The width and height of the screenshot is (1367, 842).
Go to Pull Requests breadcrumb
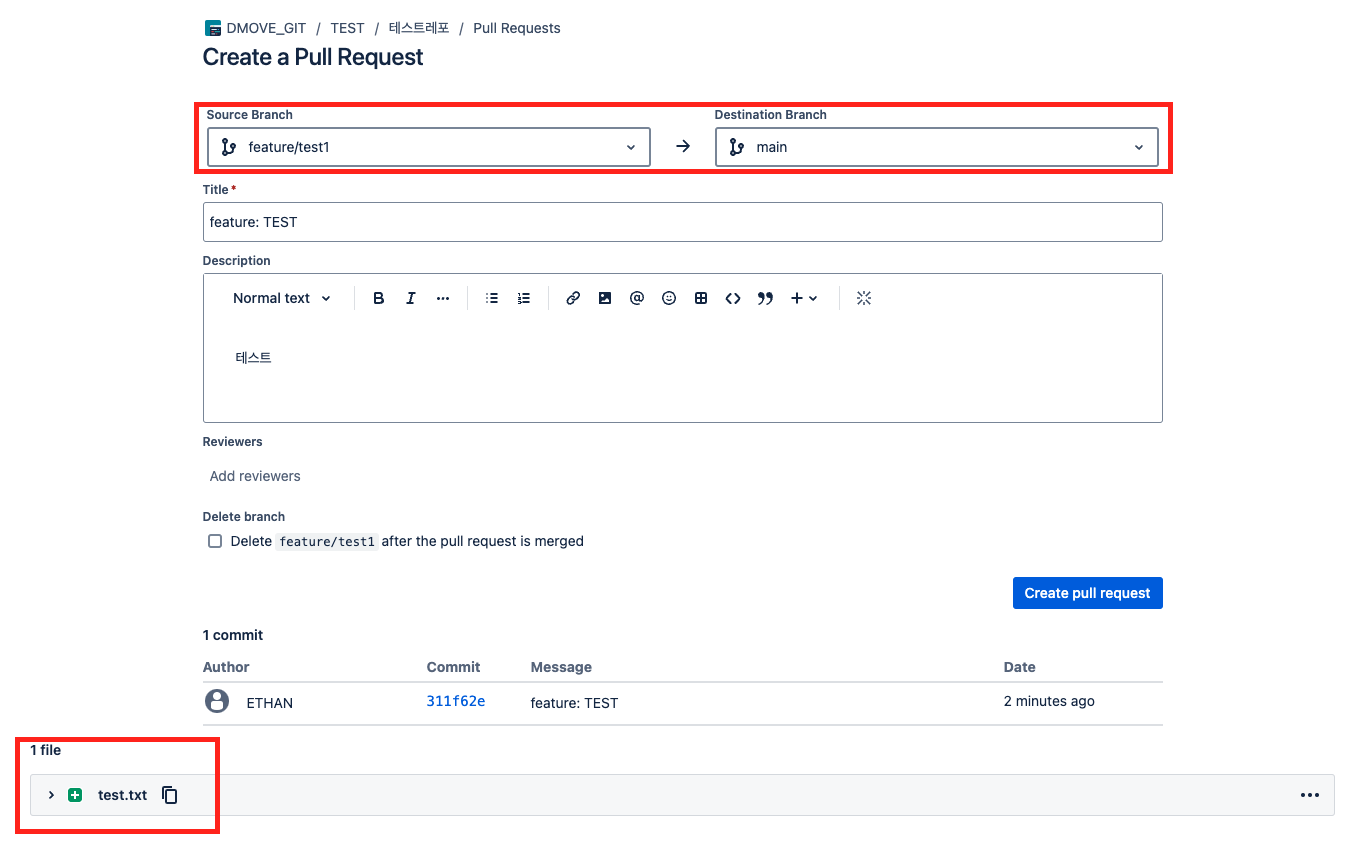[x=516, y=28]
